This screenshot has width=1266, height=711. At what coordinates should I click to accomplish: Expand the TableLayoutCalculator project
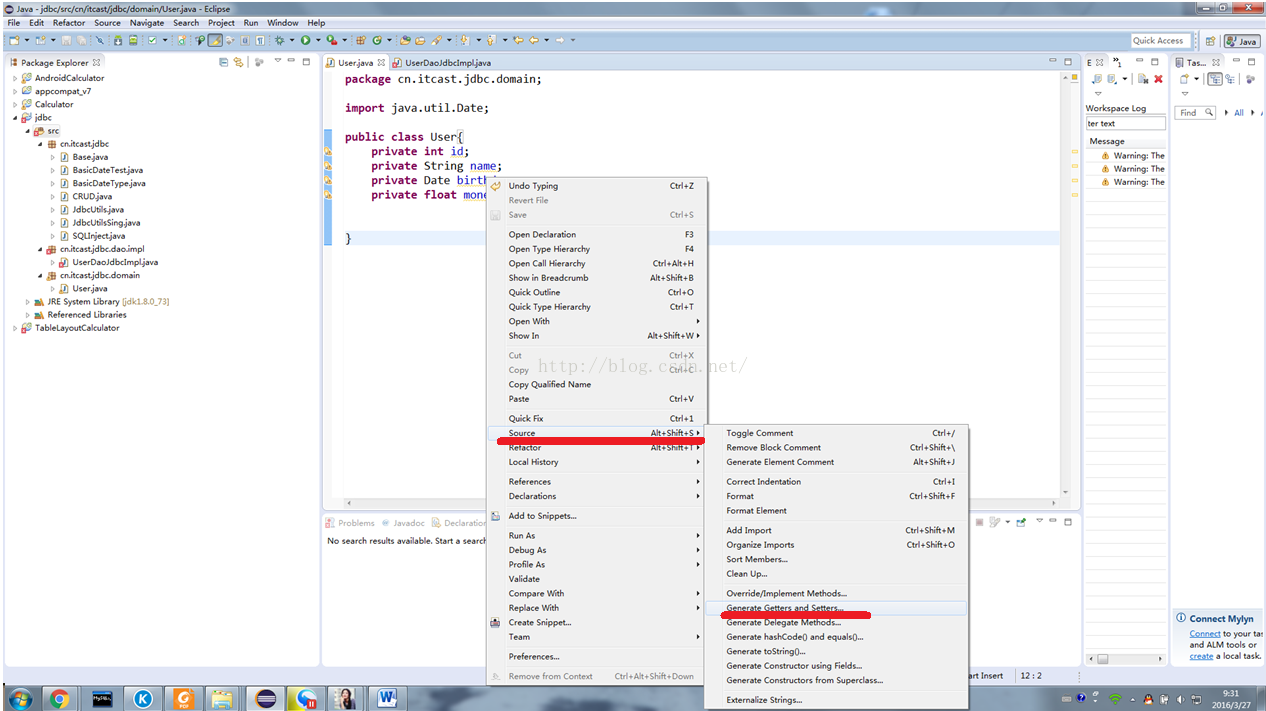point(15,328)
